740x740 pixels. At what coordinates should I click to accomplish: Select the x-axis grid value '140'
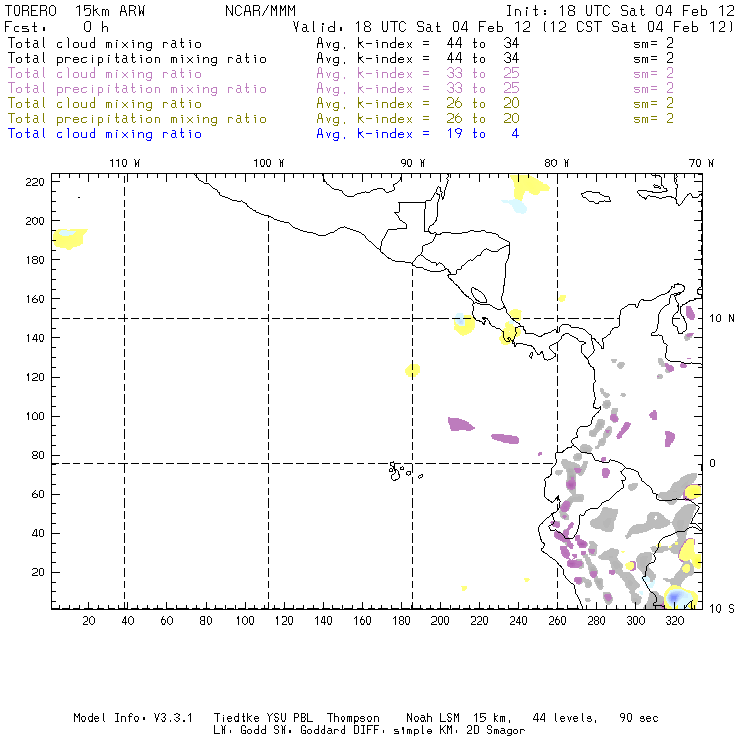pos(323,621)
